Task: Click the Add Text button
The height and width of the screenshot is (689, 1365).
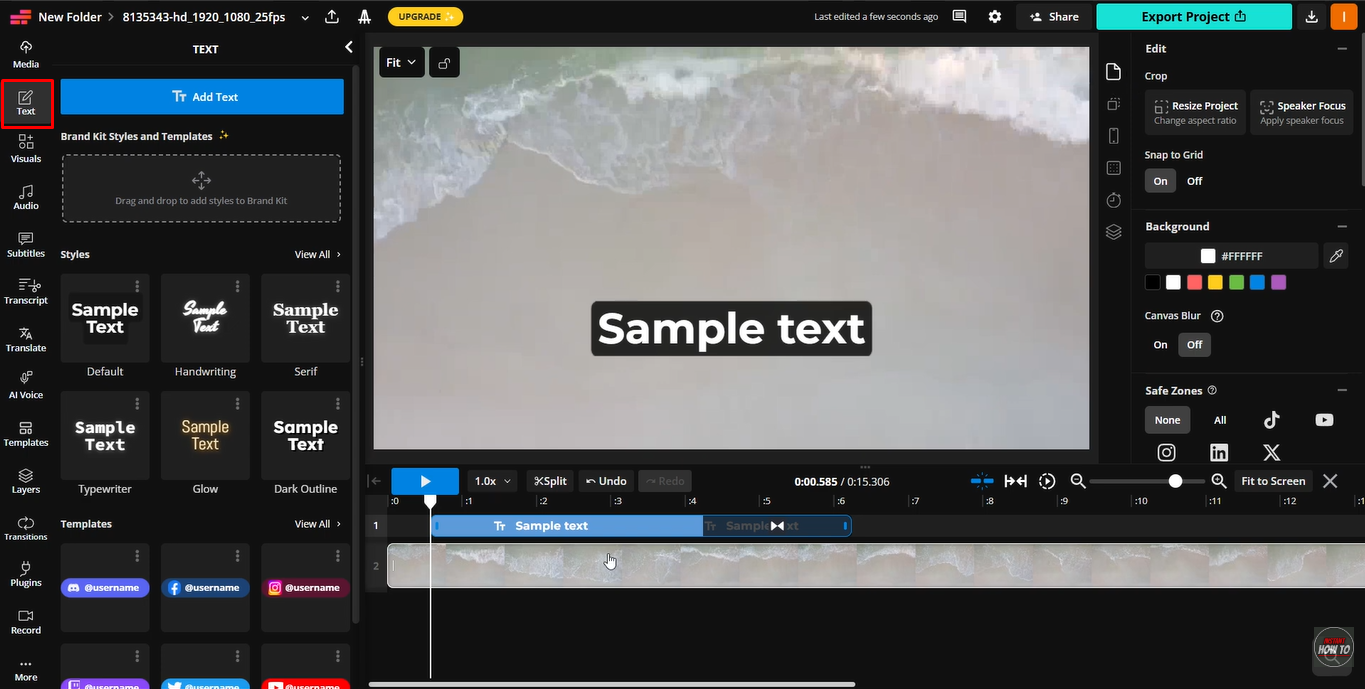Action: coord(203,96)
